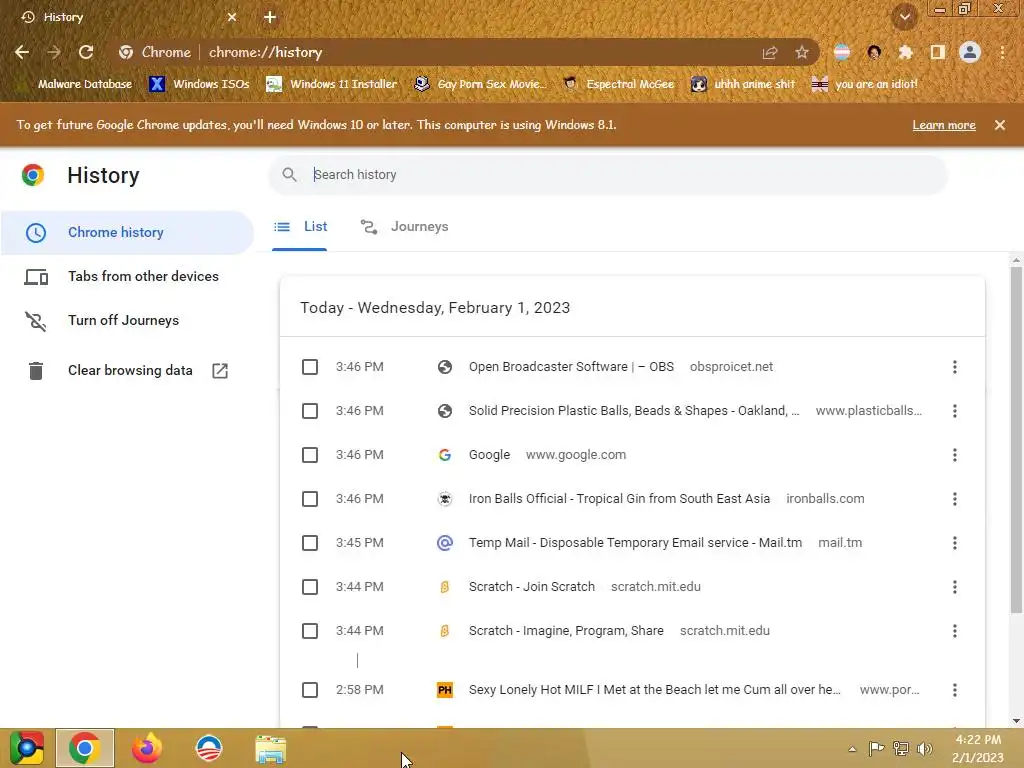Switch to the Journeys tab

point(405,227)
